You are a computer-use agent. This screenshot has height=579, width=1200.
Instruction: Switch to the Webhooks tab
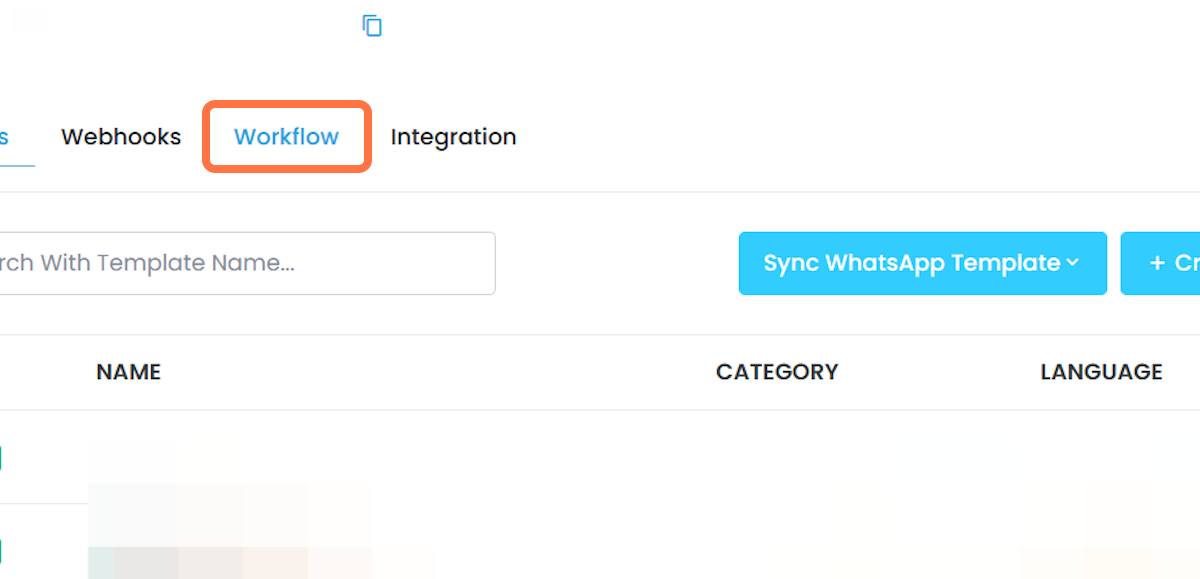(x=121, y=137)
